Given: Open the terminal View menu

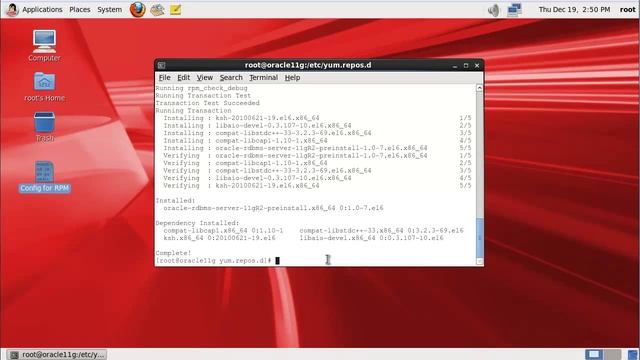Looking at the screenshot, I should tap(204, 78).
